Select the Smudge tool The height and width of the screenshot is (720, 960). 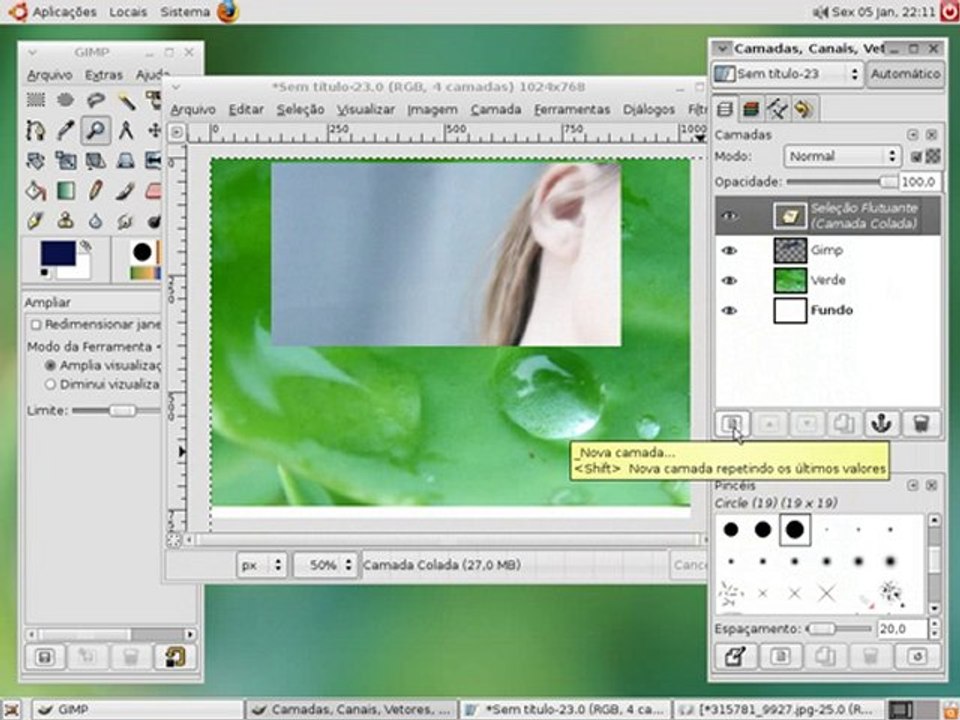pos(126,220)
